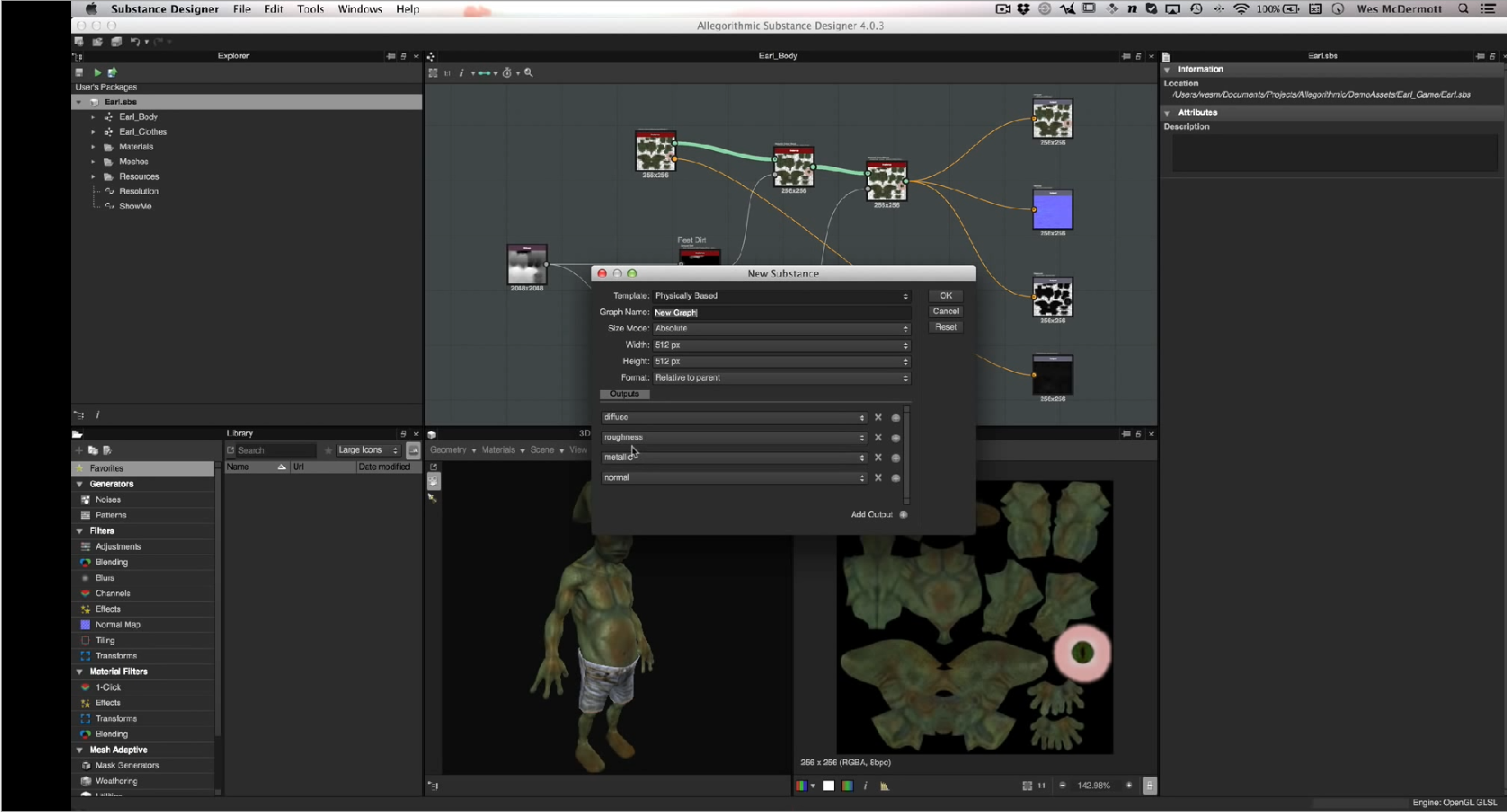
Task: Toggle the round button on the normal row
Action: point(895,479)
